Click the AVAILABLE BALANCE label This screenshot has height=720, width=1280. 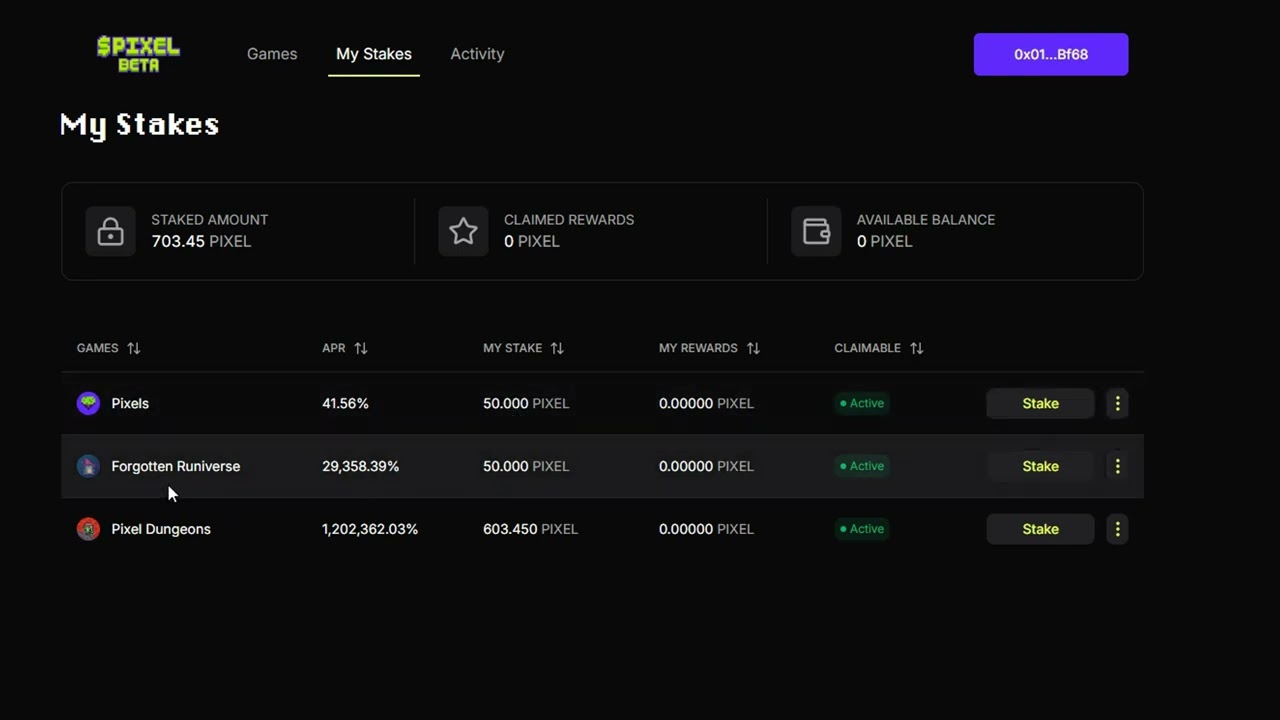[x=926, y=220]
